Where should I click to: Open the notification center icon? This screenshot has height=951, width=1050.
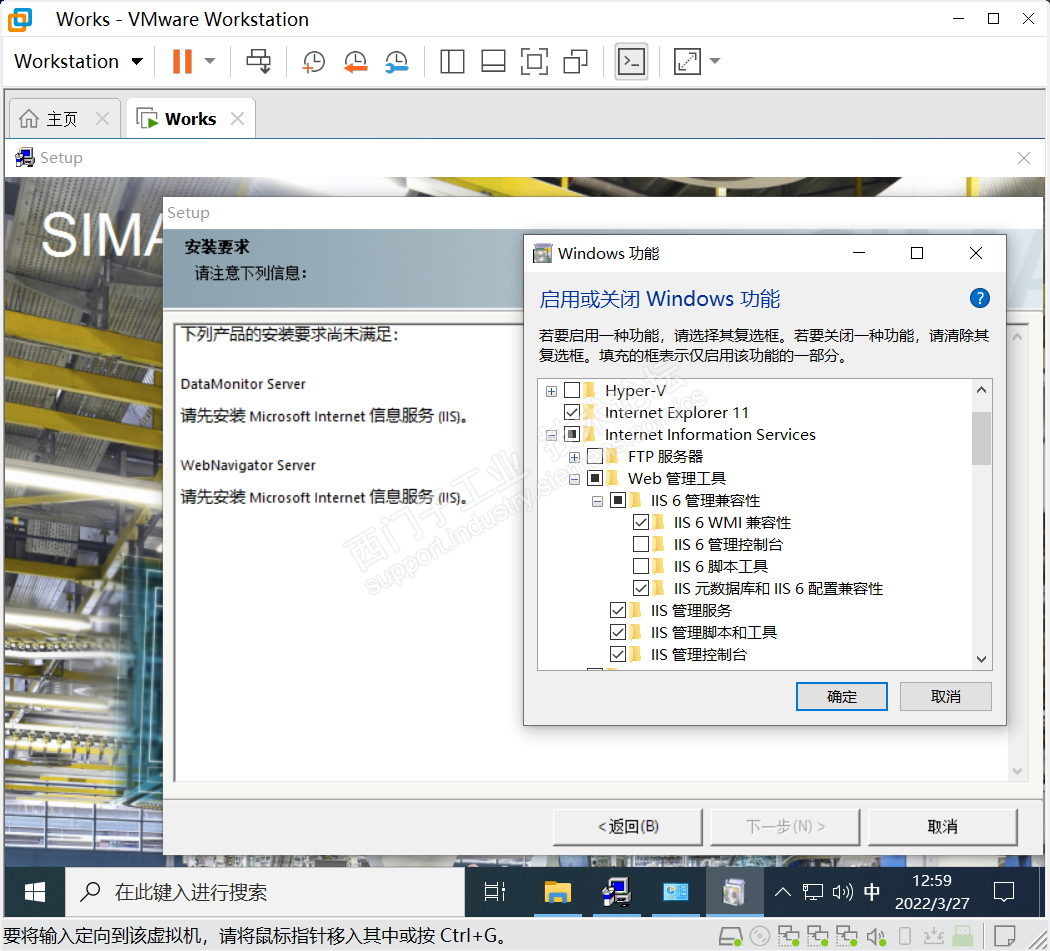(1004, 892)
